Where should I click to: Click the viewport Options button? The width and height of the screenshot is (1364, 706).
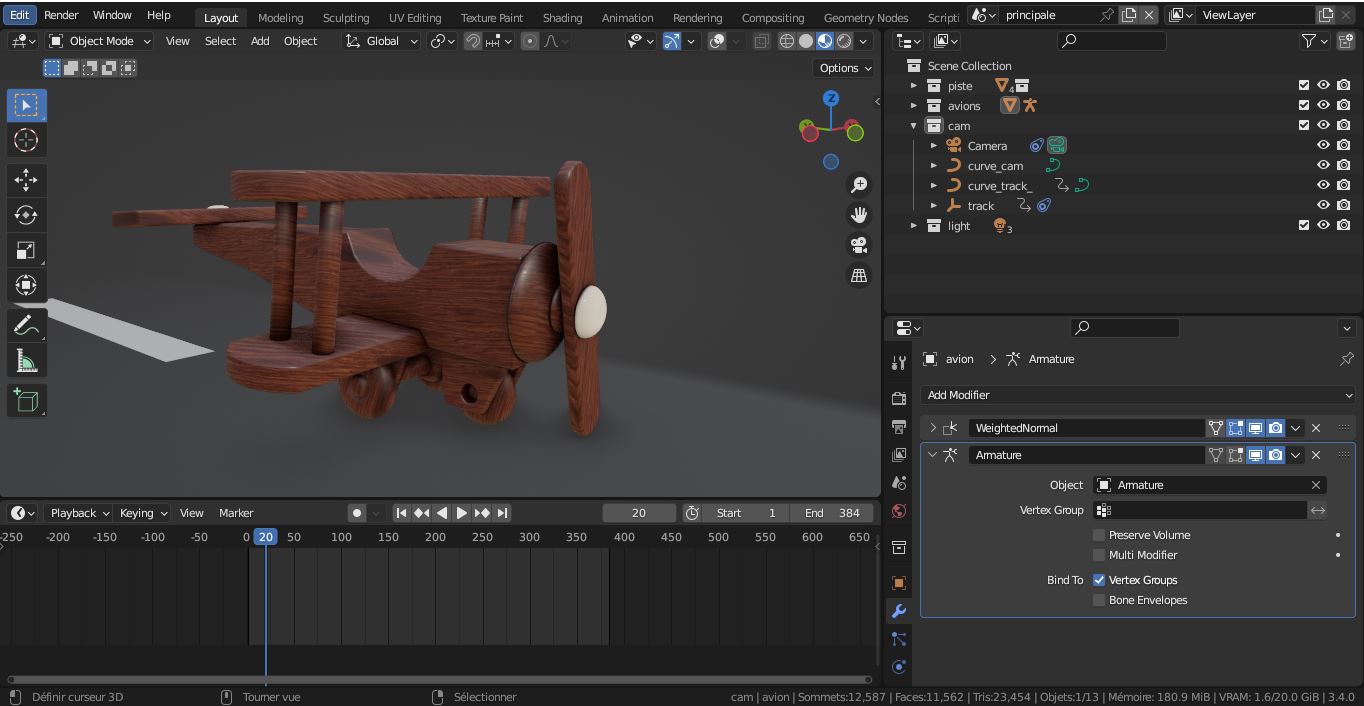845,68
